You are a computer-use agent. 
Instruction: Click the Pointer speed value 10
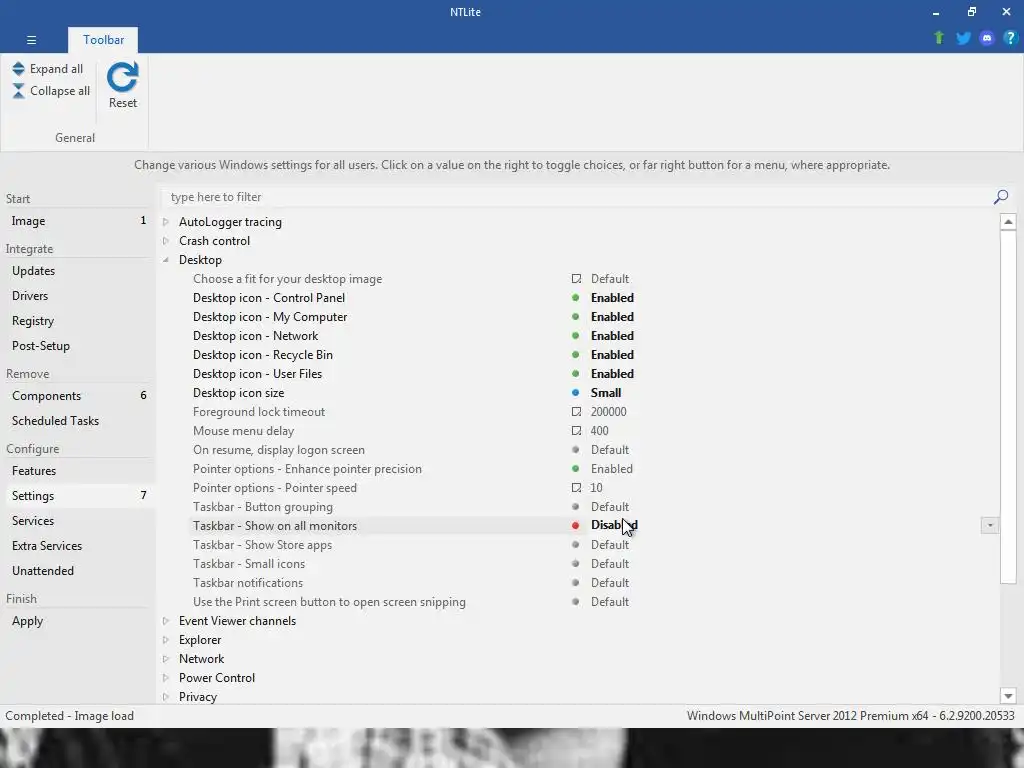pyautogui.click(x=597, y=488)
